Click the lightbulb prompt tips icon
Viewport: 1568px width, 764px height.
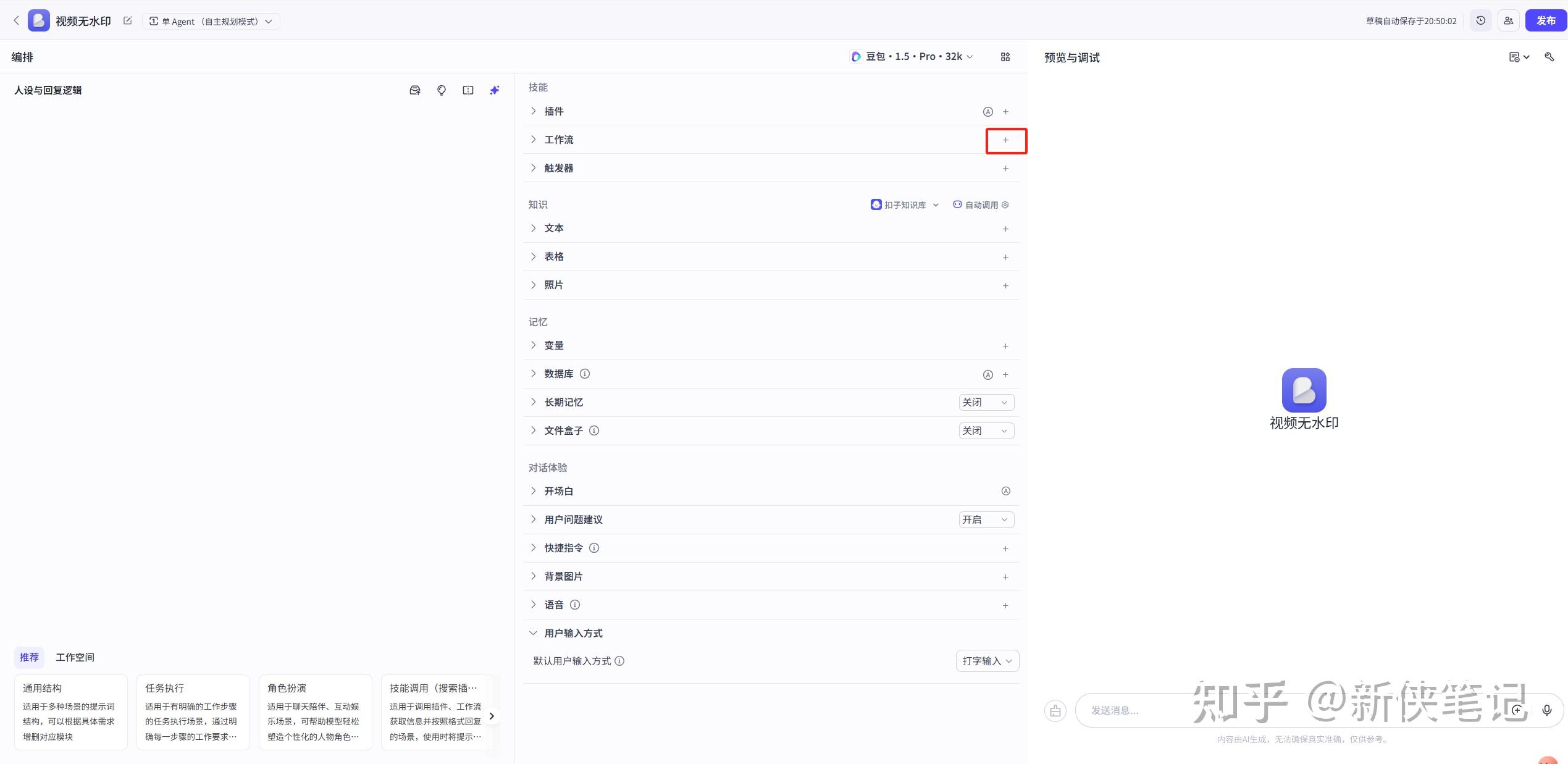442,90
